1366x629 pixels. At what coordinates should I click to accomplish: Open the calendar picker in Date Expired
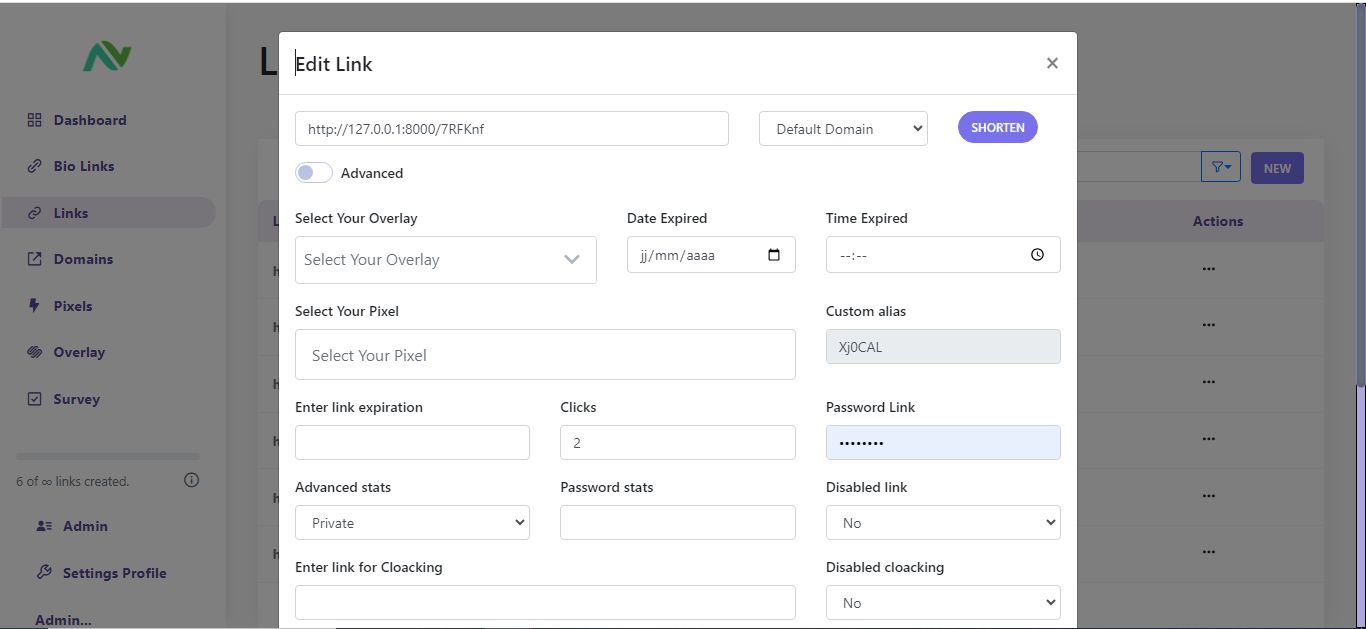[x=774, y=255]
